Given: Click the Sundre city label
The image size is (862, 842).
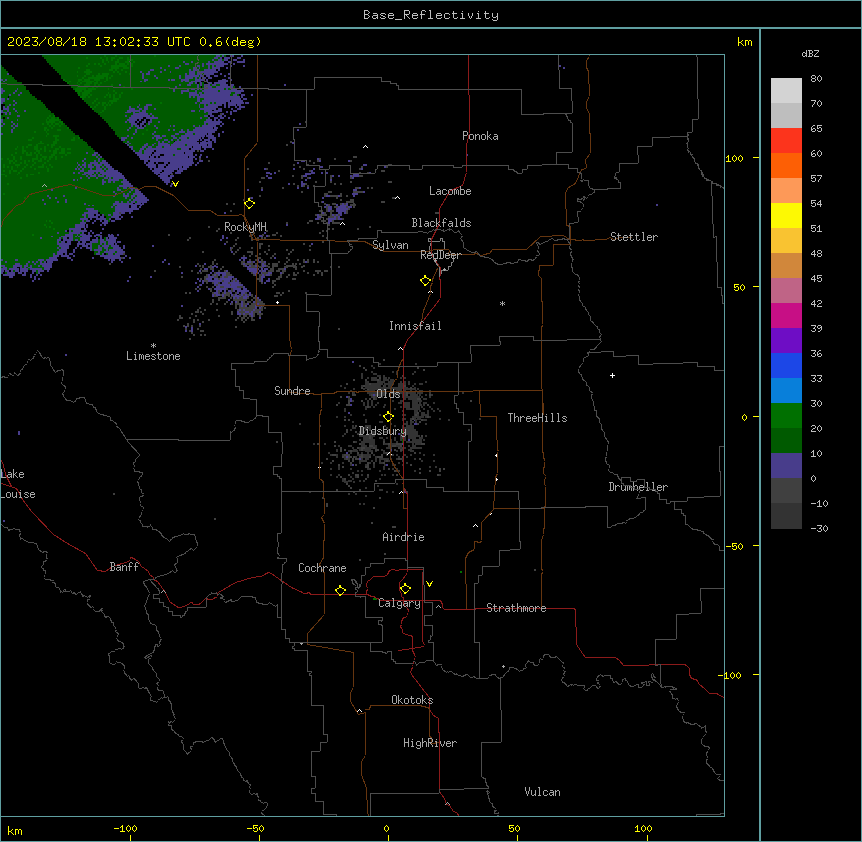Looking at the screenshot, I should click(292, 391).
